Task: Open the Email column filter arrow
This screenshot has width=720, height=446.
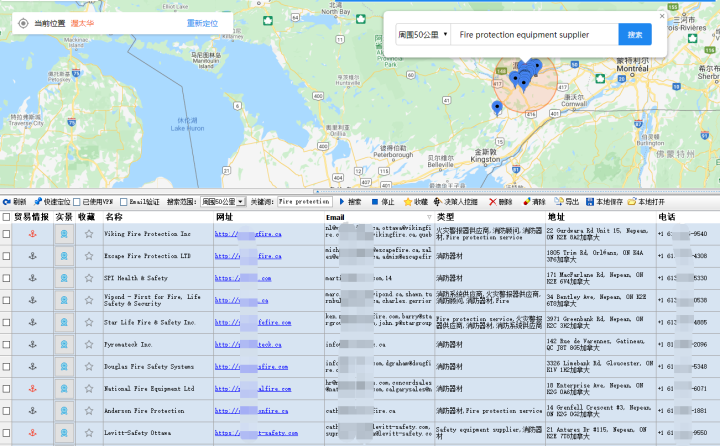Action: 429,217
